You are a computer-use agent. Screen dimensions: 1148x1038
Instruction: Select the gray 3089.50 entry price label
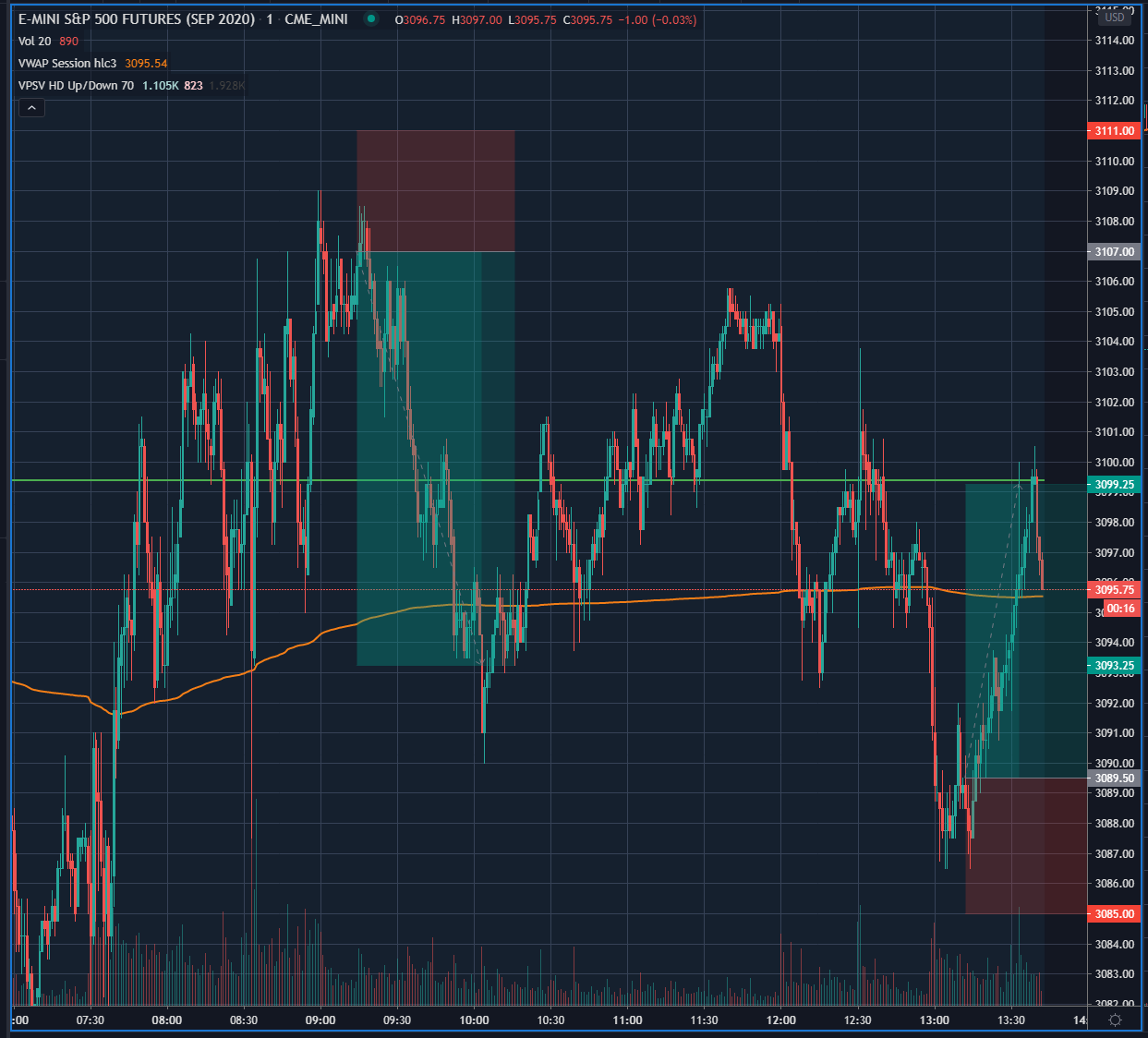pyautogui.click(x=1115, y=778)
